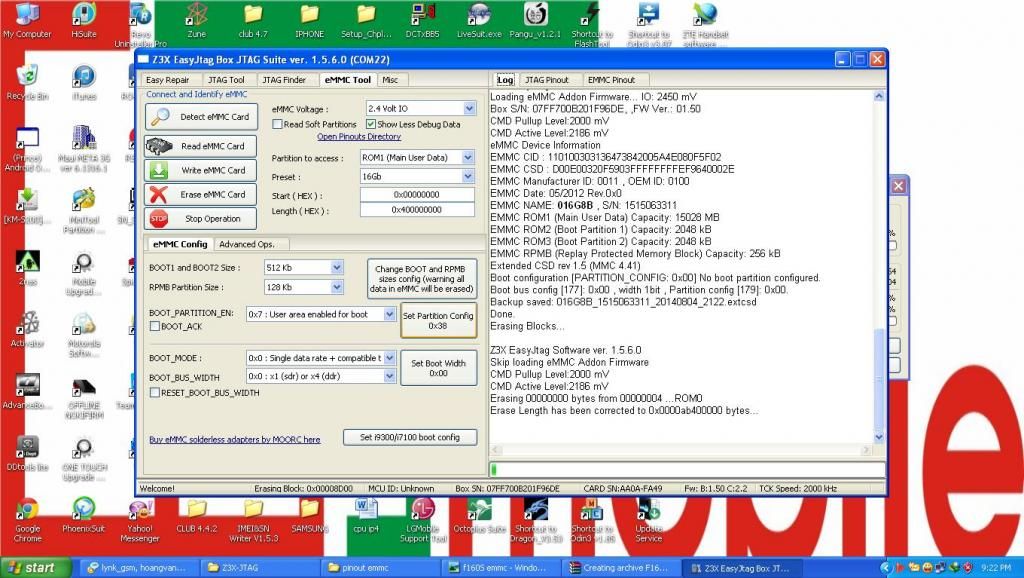Open the BOOT_MODE dropdown
Viewport: 1024px width, 578px height.
coord(389,358)
